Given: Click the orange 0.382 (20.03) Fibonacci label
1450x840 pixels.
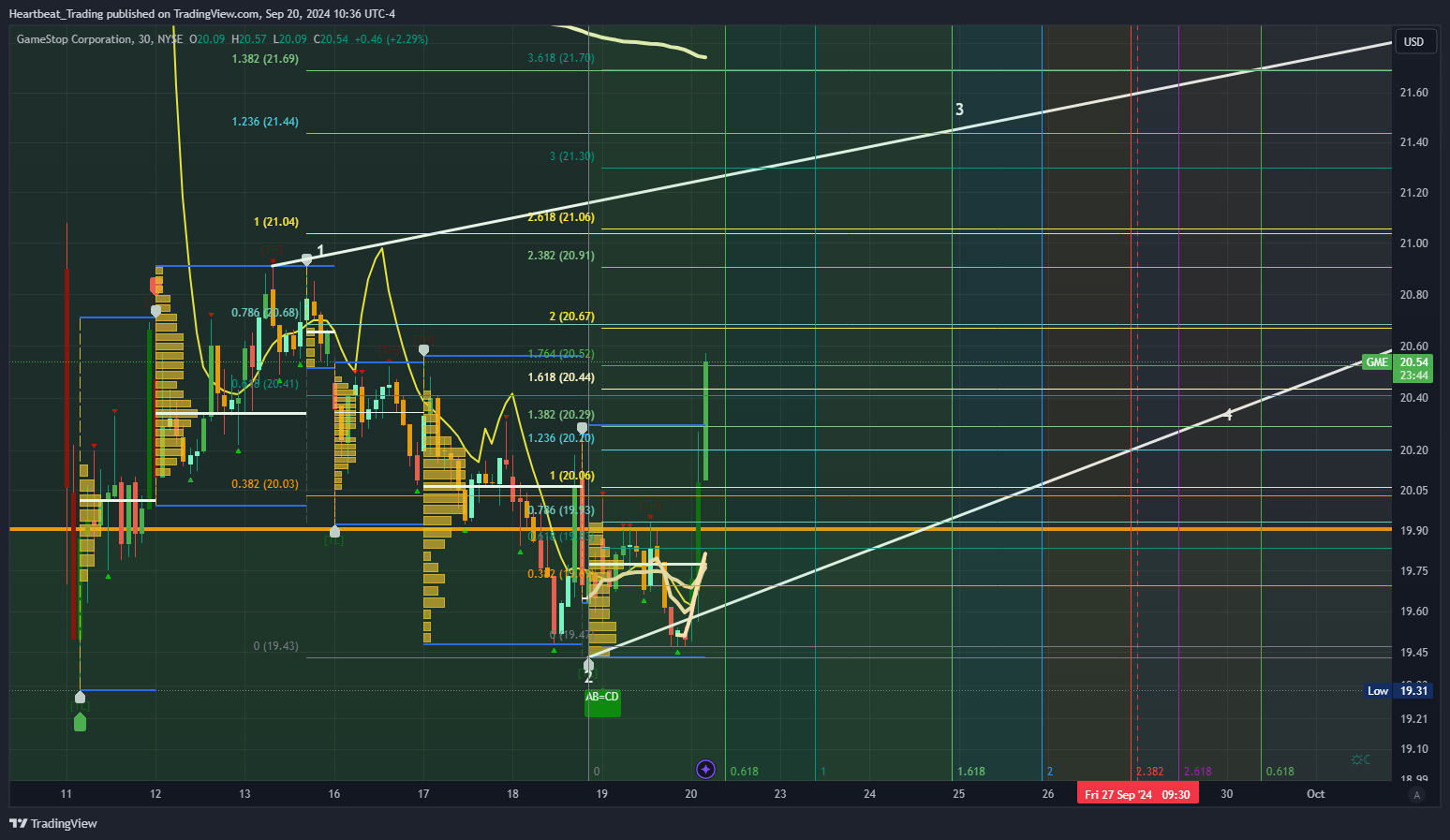Looking at the screenshot, I should click(265, 484).
